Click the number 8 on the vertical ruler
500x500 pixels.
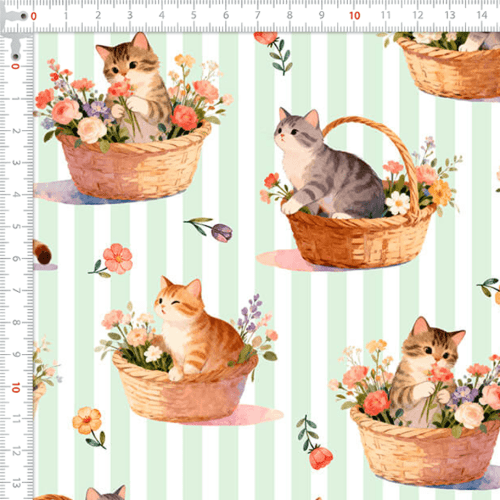pyautogui.click(x=16, y=323)
